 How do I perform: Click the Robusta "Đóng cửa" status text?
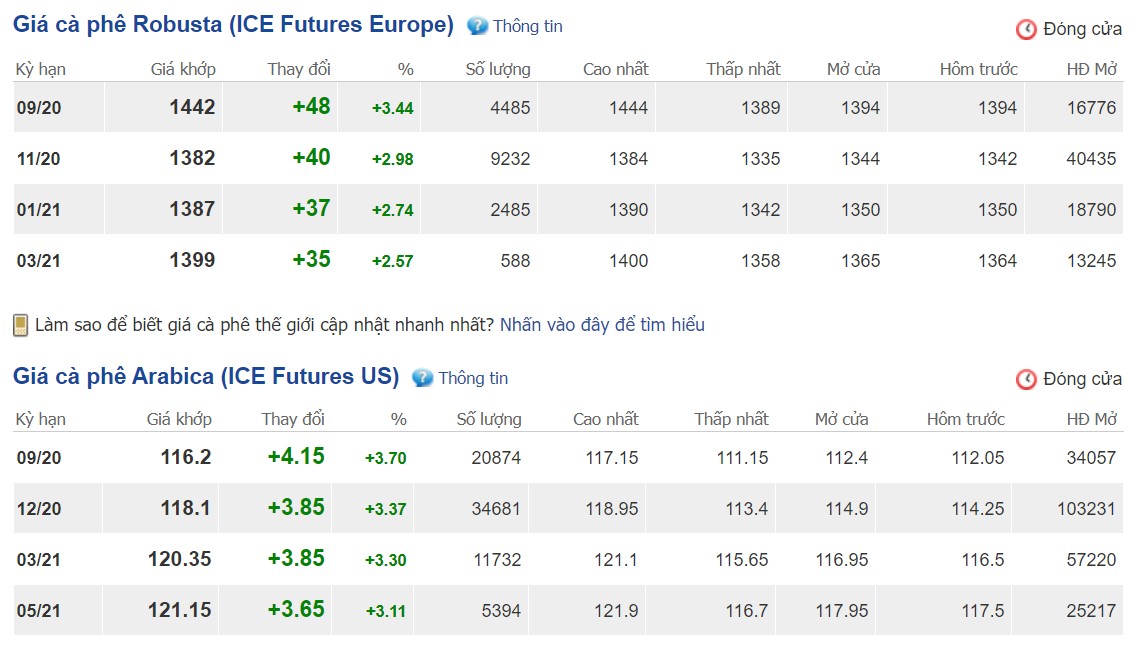pos(1082,29)
